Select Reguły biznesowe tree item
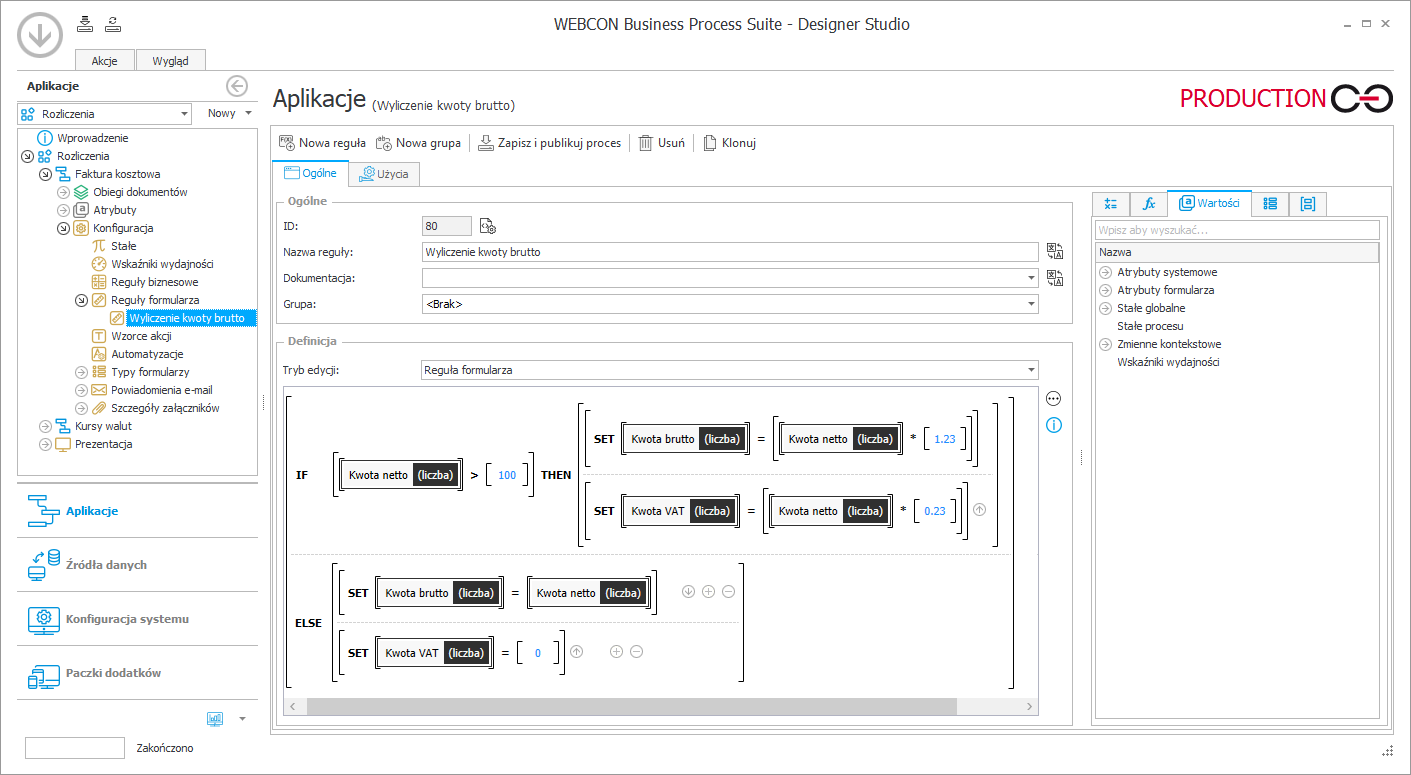The width and height of the screenshot is (1411, 775). 154,282
